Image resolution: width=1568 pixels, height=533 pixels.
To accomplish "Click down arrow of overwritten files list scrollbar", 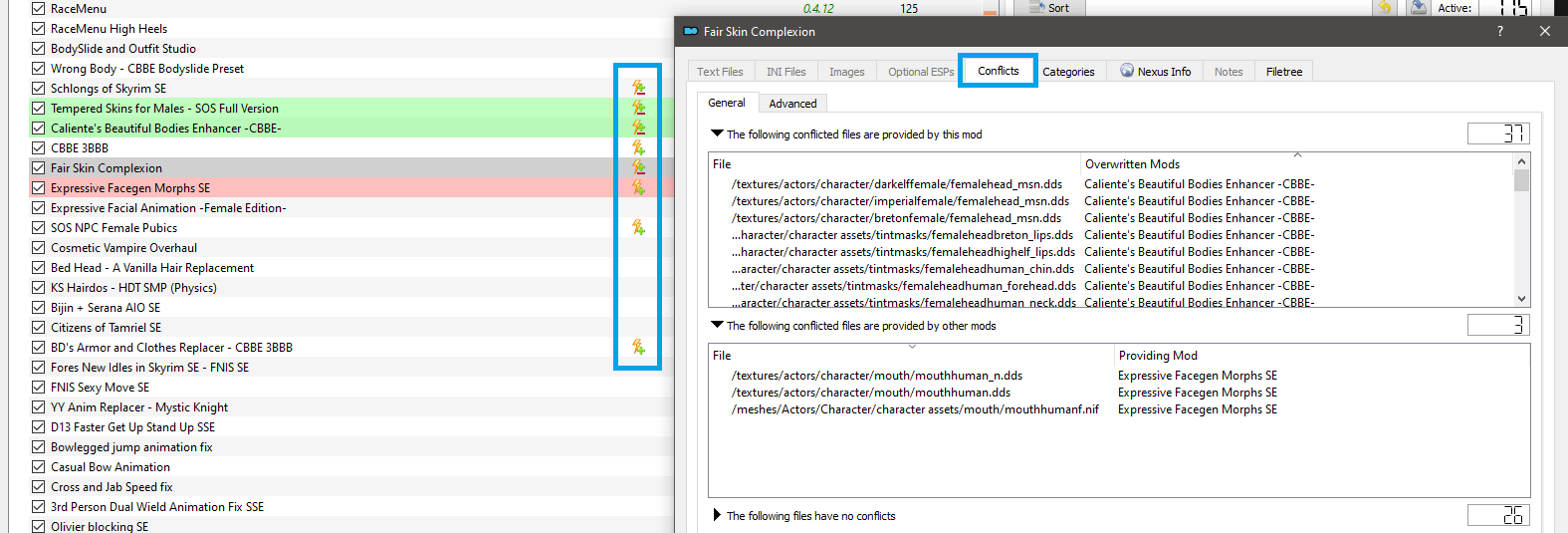I will click(x=1521, y=299).
